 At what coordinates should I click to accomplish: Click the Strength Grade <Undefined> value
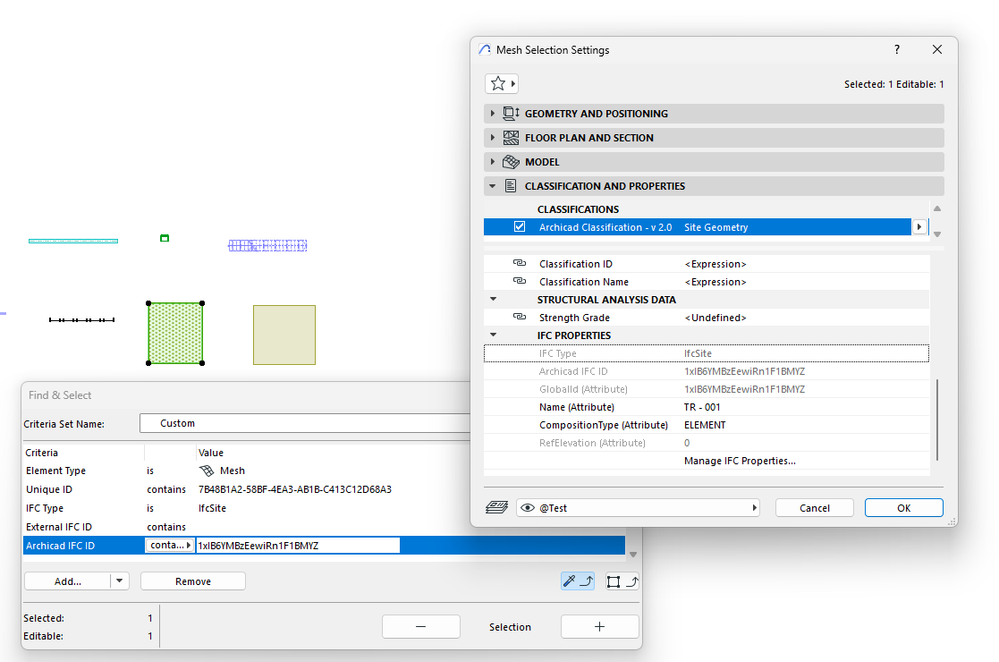(715, 317)
